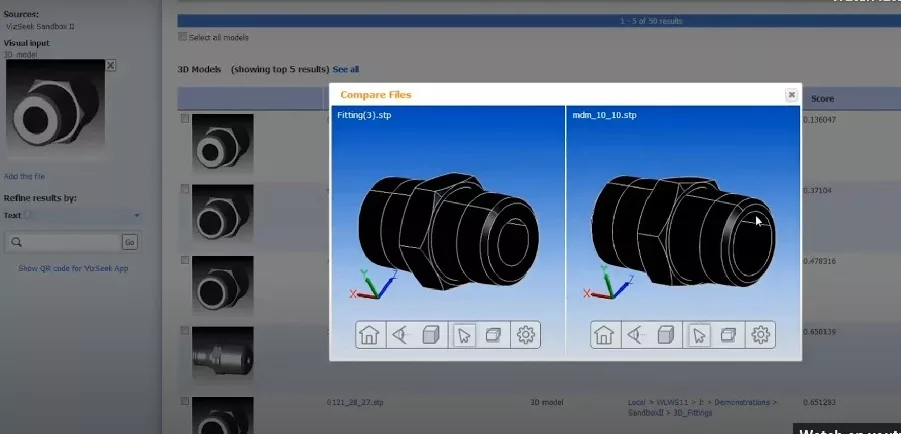Click the magnifier icon in the refine search box
Viewport: 901px width, 434px height.
pyautogui.click(x=17, y=242)
